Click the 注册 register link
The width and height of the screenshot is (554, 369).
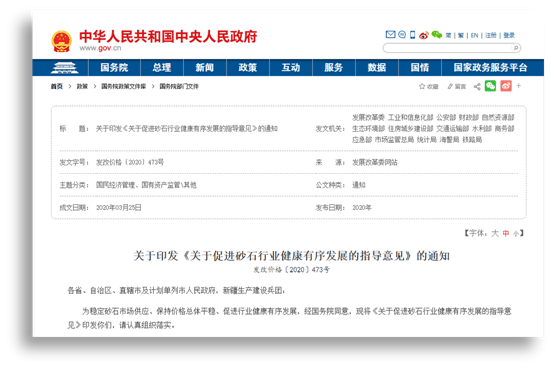click(491, 35)
